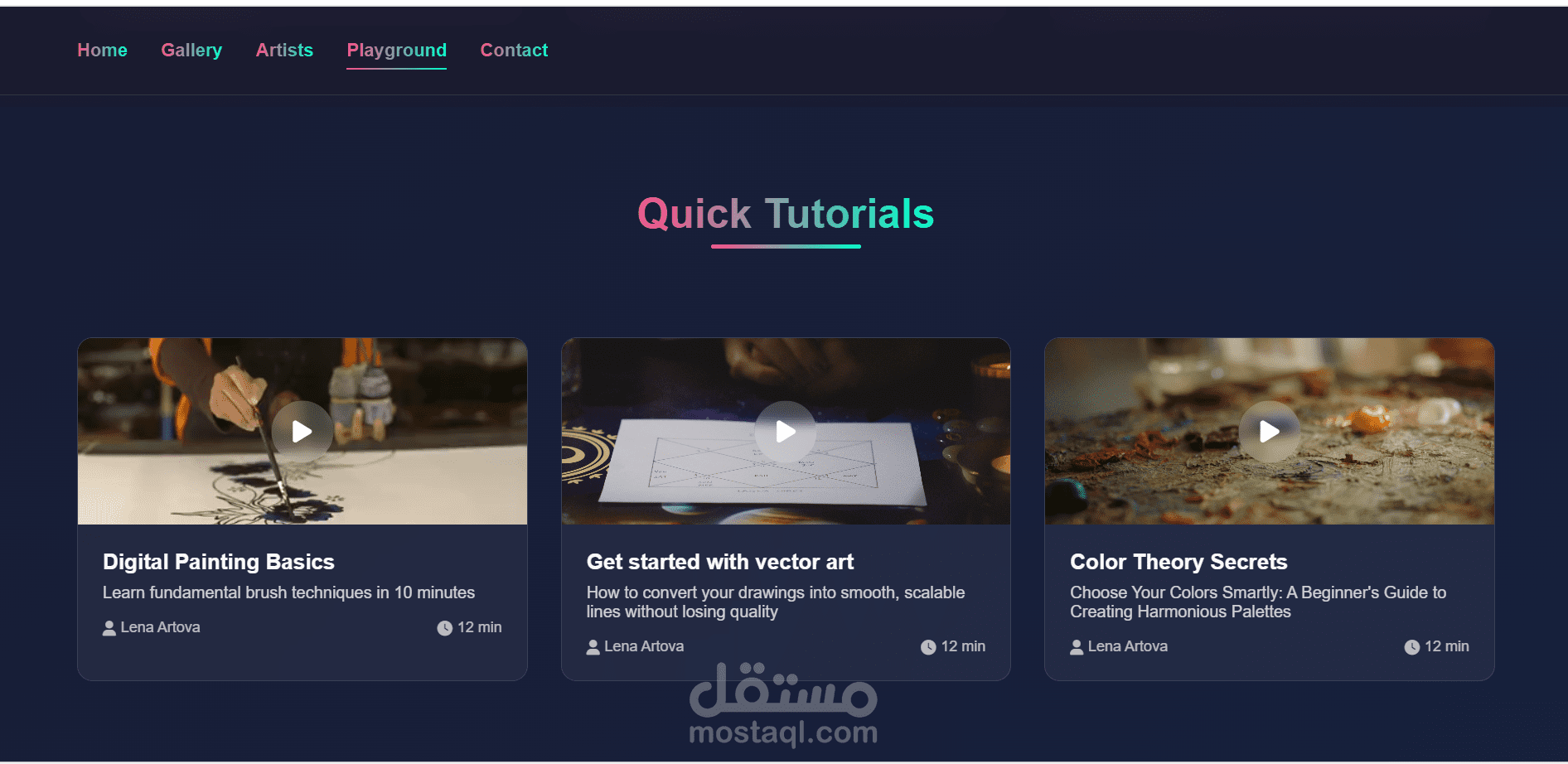Open the Digital Painting Basics title
This screenshot has height=764, width=1568.
click(219, 562)
